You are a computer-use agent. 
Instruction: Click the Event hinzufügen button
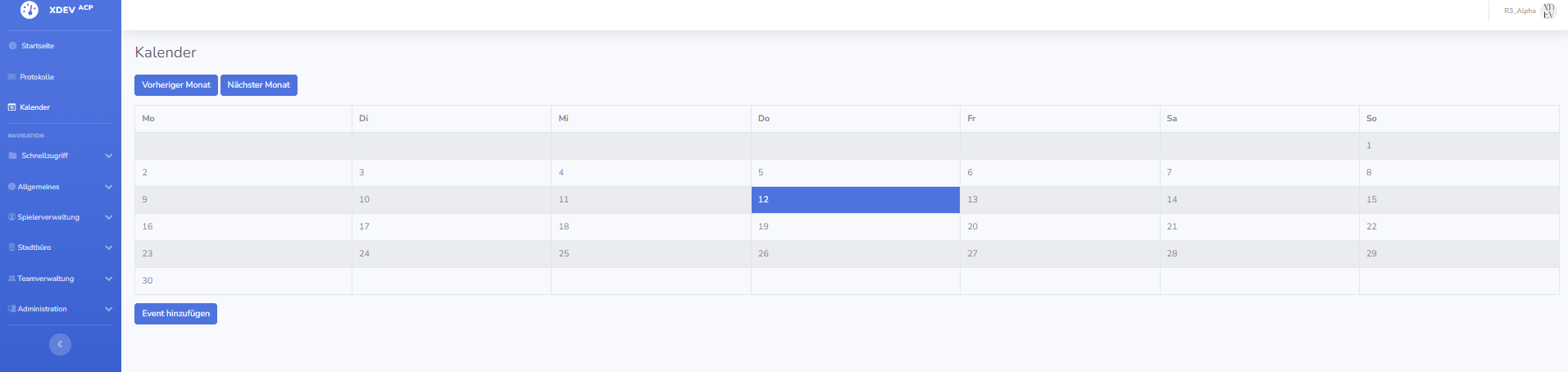tap(175, 314)
